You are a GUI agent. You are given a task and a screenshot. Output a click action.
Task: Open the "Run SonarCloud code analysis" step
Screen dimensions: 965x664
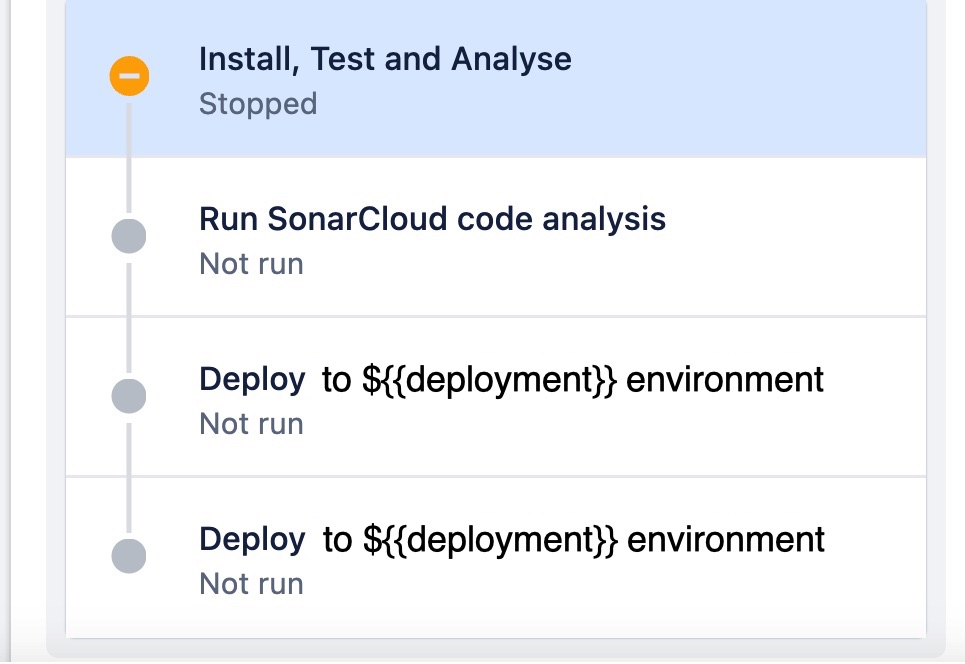495,237
